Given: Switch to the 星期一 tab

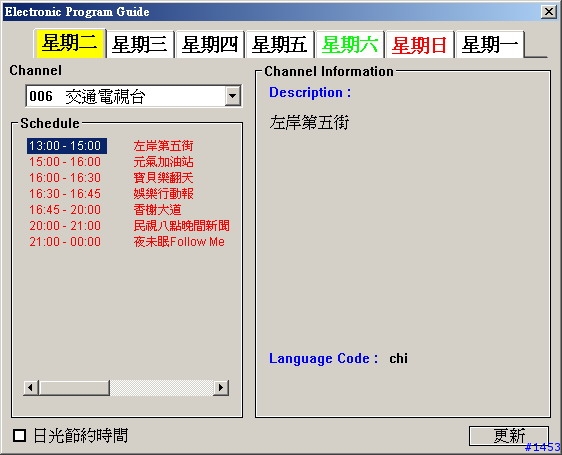Looking at the screenshot, I should (x=490, y=45).
